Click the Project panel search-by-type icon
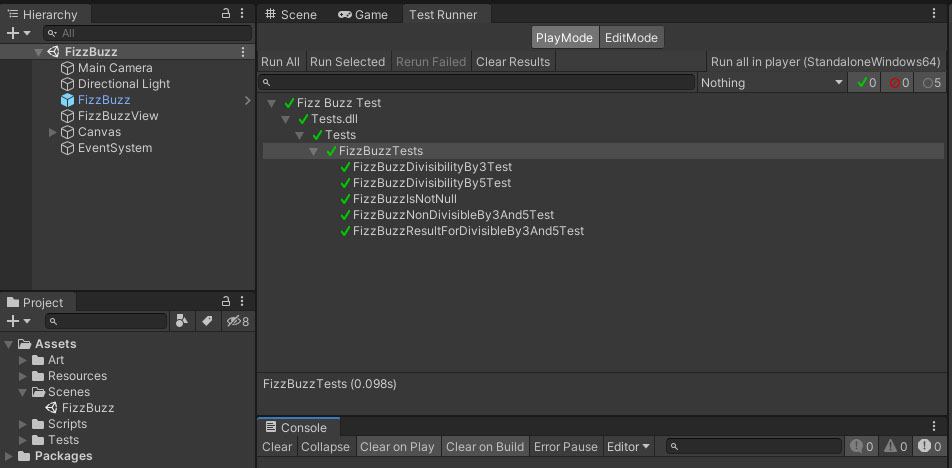The image size is (952, 468). point(182,321)
